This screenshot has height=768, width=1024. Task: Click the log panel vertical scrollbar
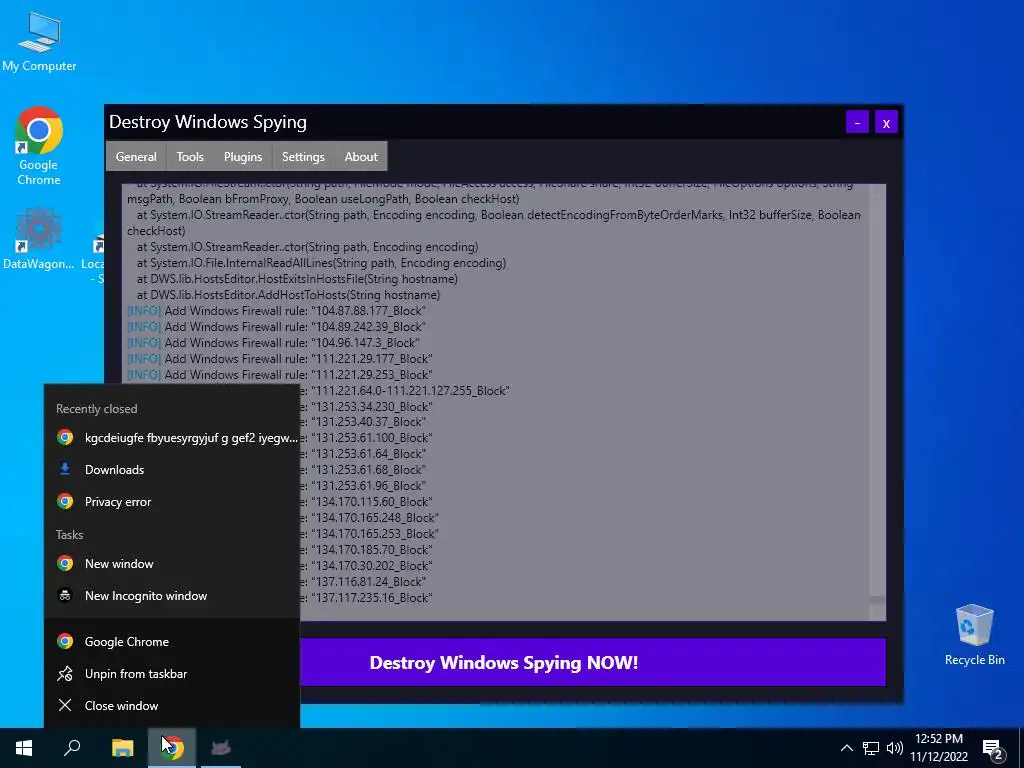point(878,402)
